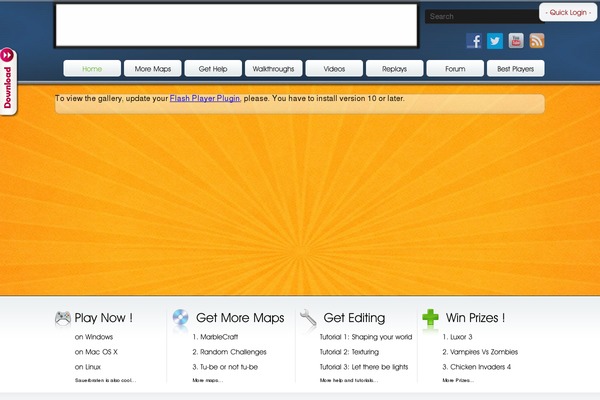Follow the Flash Player Plugin link
The image size is (600, 400).
click(205, 98)
